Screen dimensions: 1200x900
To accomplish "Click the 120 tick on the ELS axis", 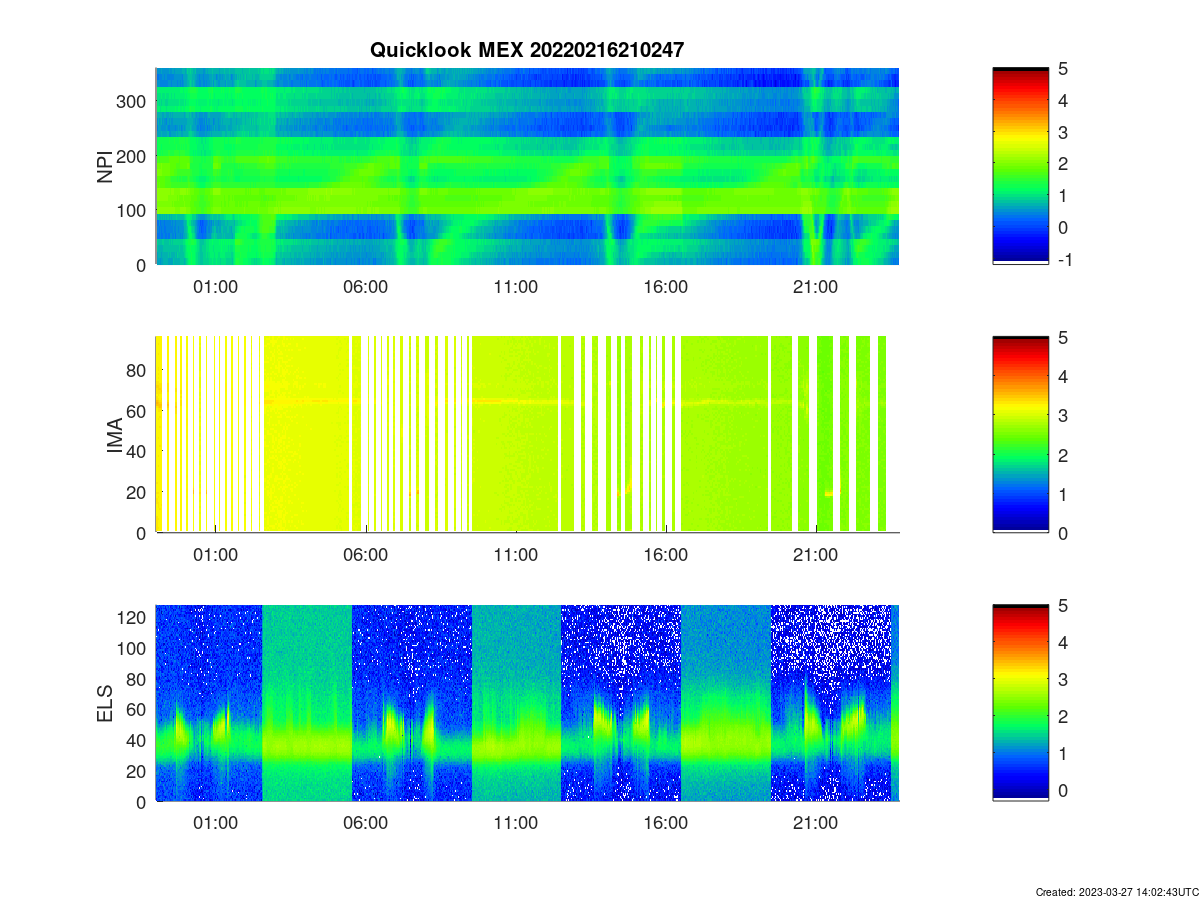I will 133,618.
